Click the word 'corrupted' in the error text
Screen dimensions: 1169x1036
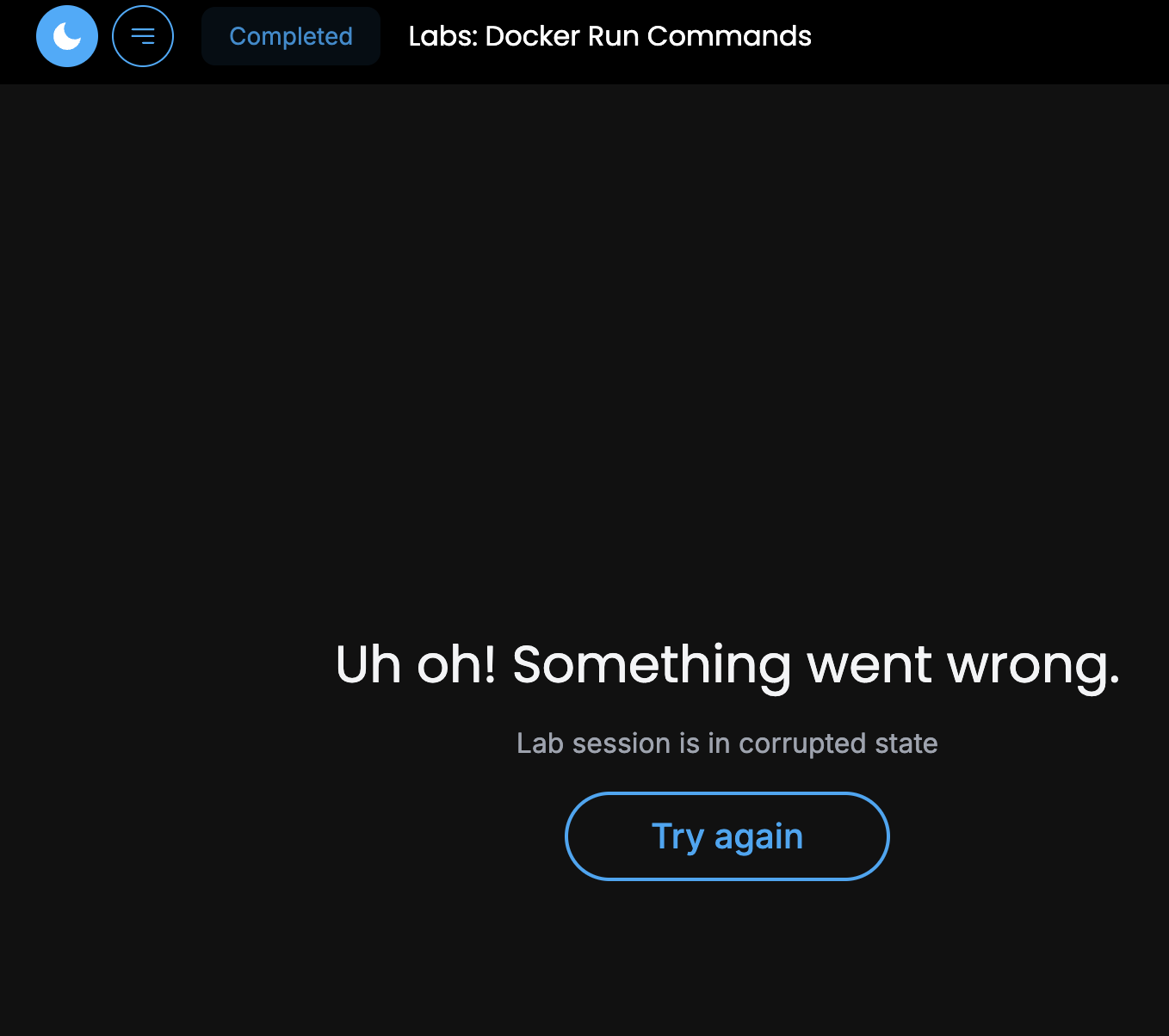[802, 744]
